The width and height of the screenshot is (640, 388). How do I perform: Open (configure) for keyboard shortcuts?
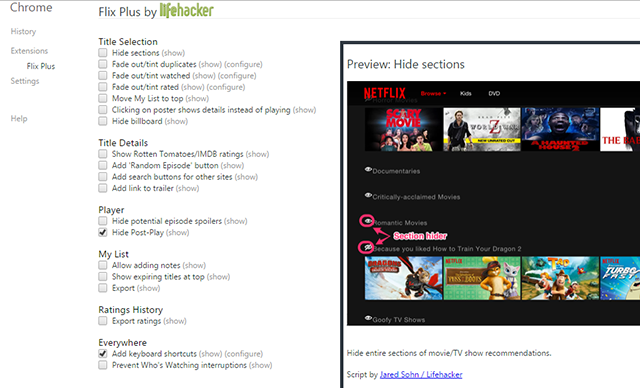[x=244, y=354]
